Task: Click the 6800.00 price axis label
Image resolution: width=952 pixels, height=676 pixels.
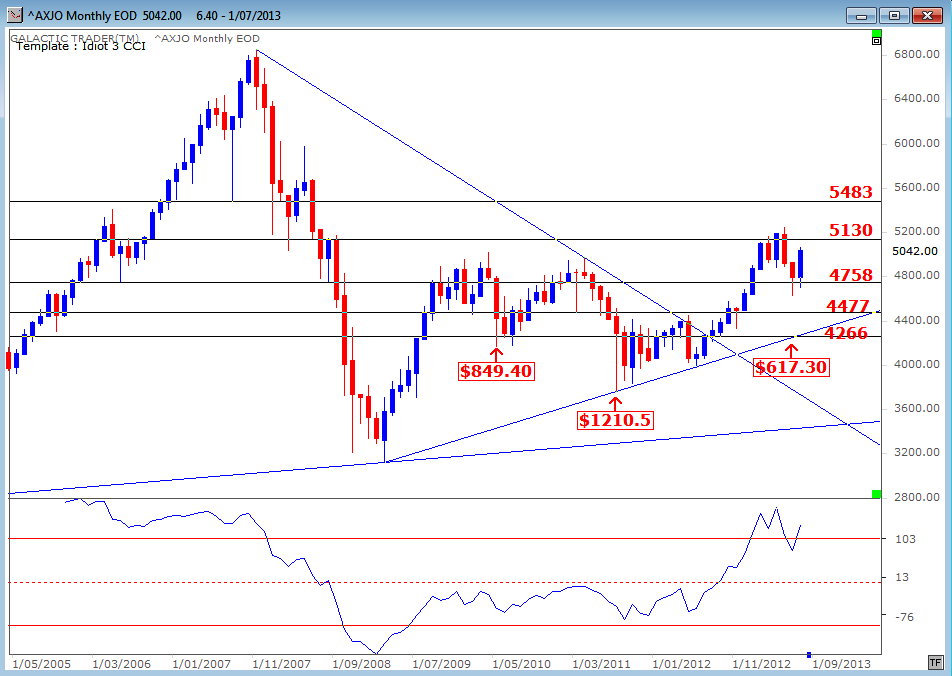Action: click(917, 55)
